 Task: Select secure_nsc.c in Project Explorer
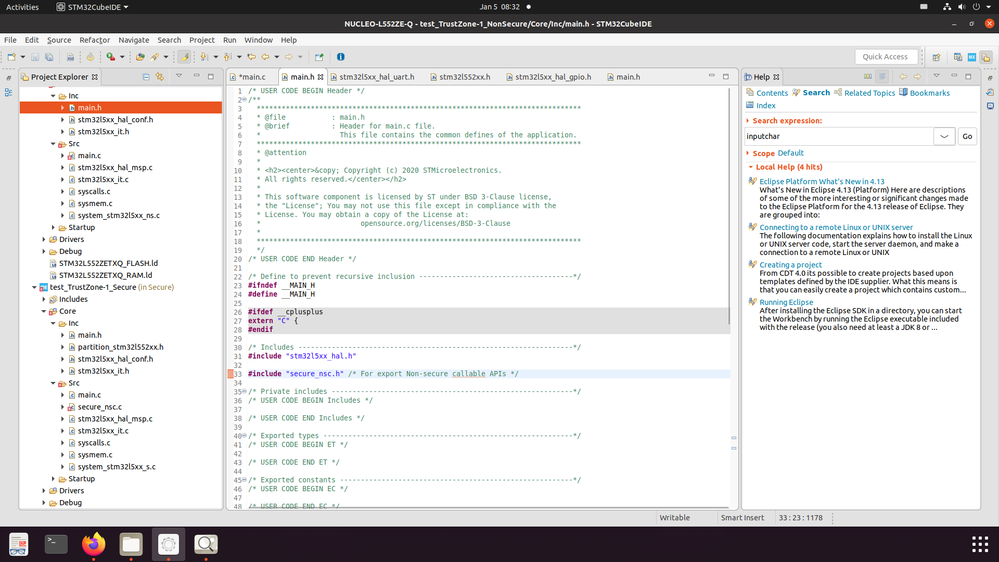click(x=99, y=407)
